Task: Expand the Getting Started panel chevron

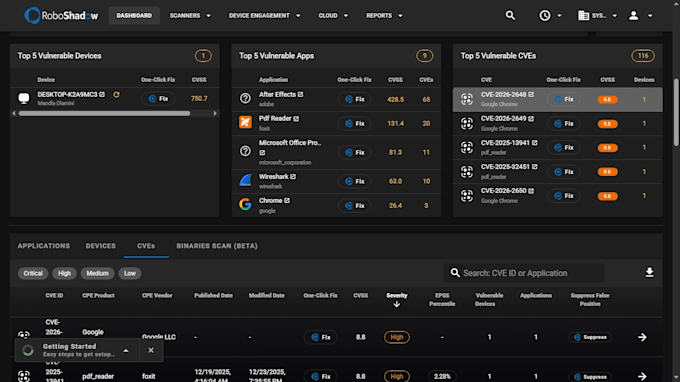Action: tap(126, 350)
